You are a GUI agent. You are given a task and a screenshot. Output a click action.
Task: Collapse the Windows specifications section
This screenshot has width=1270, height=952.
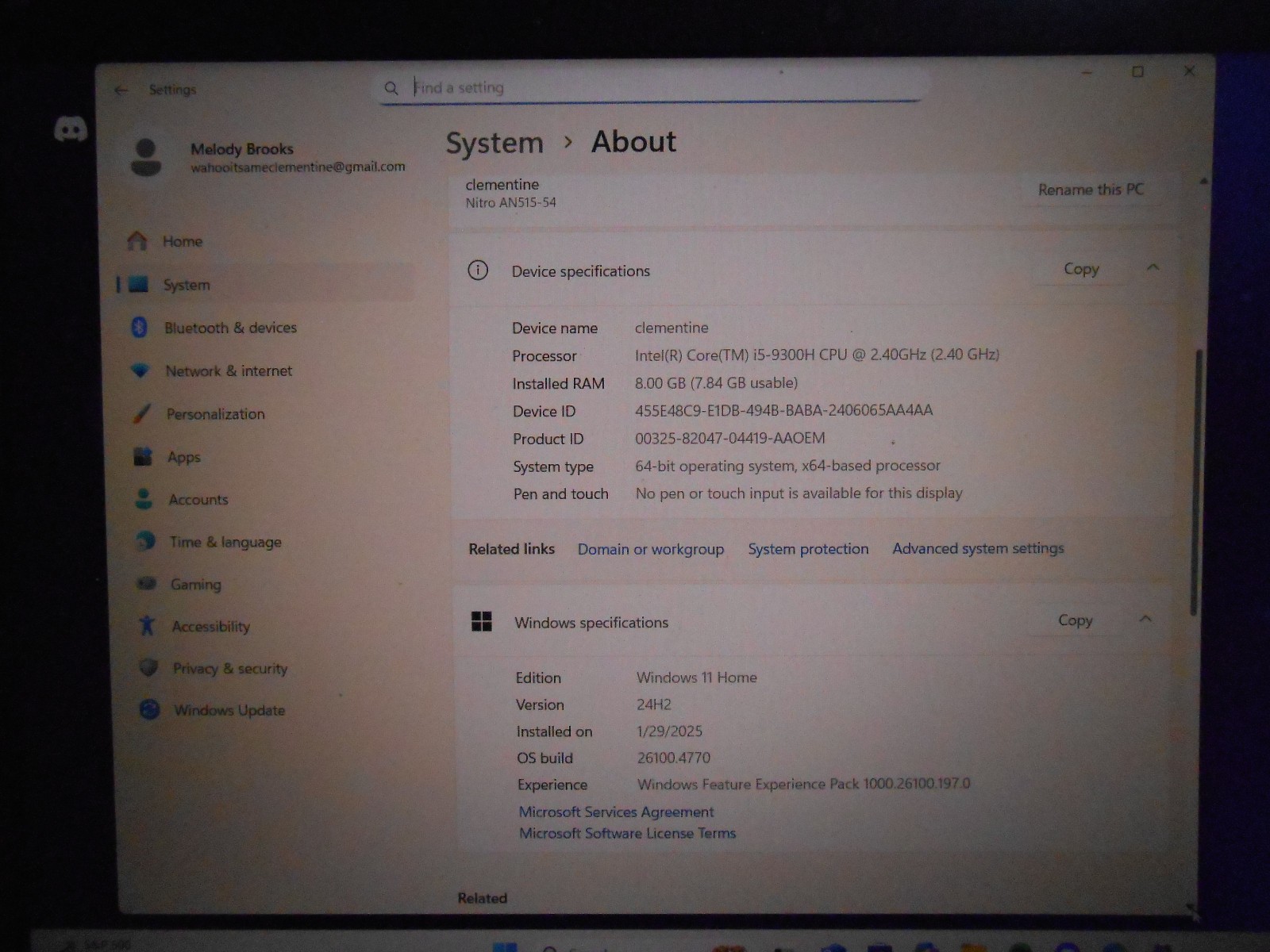1145,619
